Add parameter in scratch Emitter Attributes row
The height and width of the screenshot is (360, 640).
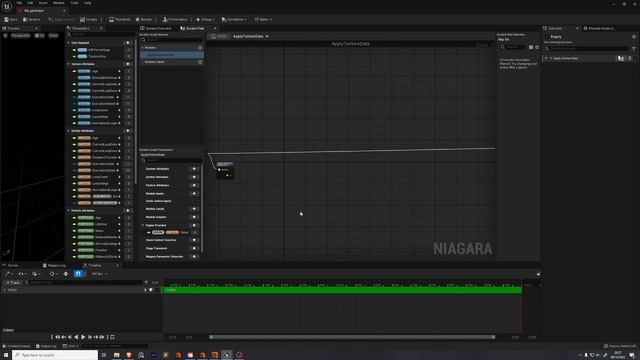tap(194, 177)
